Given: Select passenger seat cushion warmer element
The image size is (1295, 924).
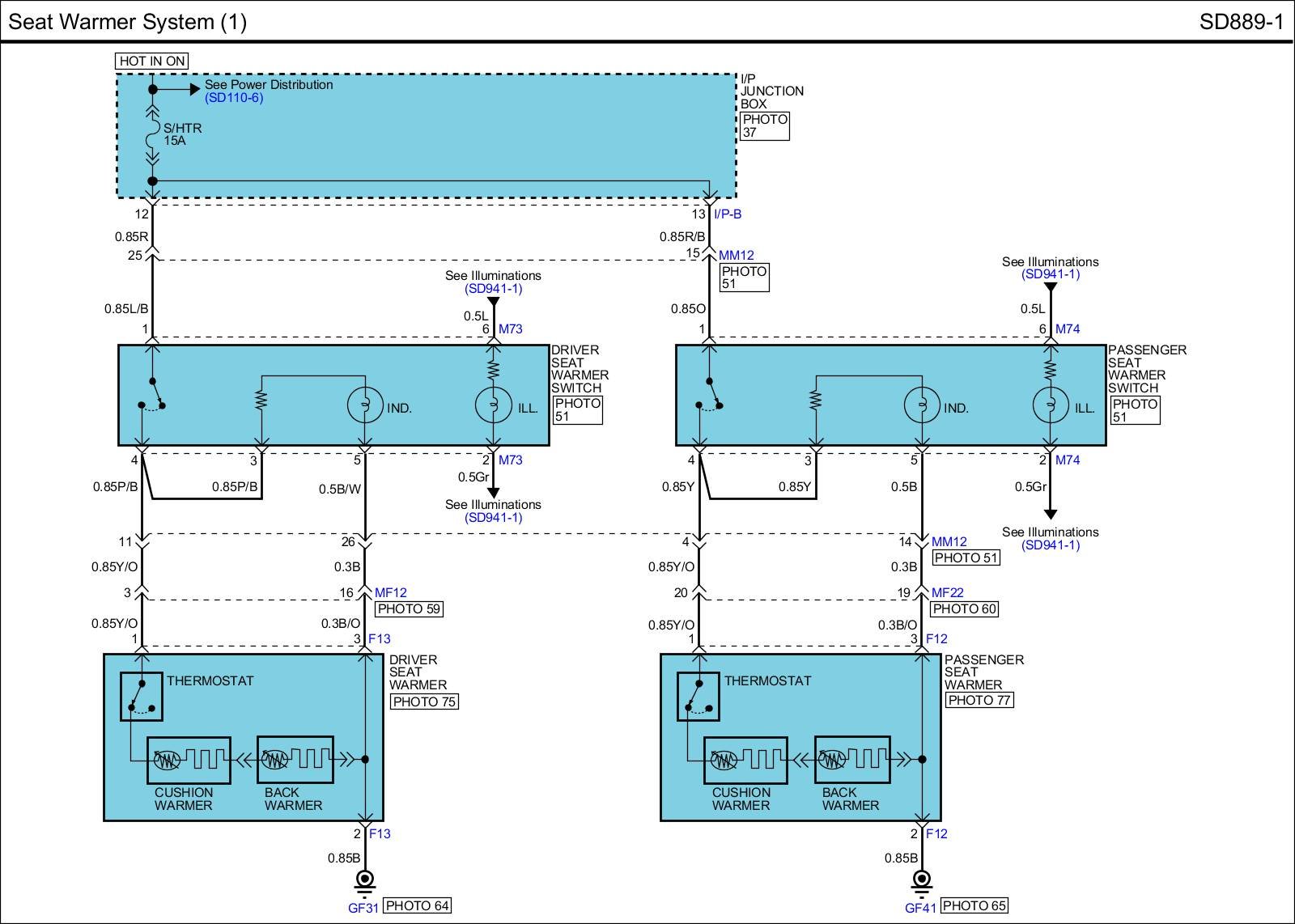Looking at the screenshot, I should point(745,760).
